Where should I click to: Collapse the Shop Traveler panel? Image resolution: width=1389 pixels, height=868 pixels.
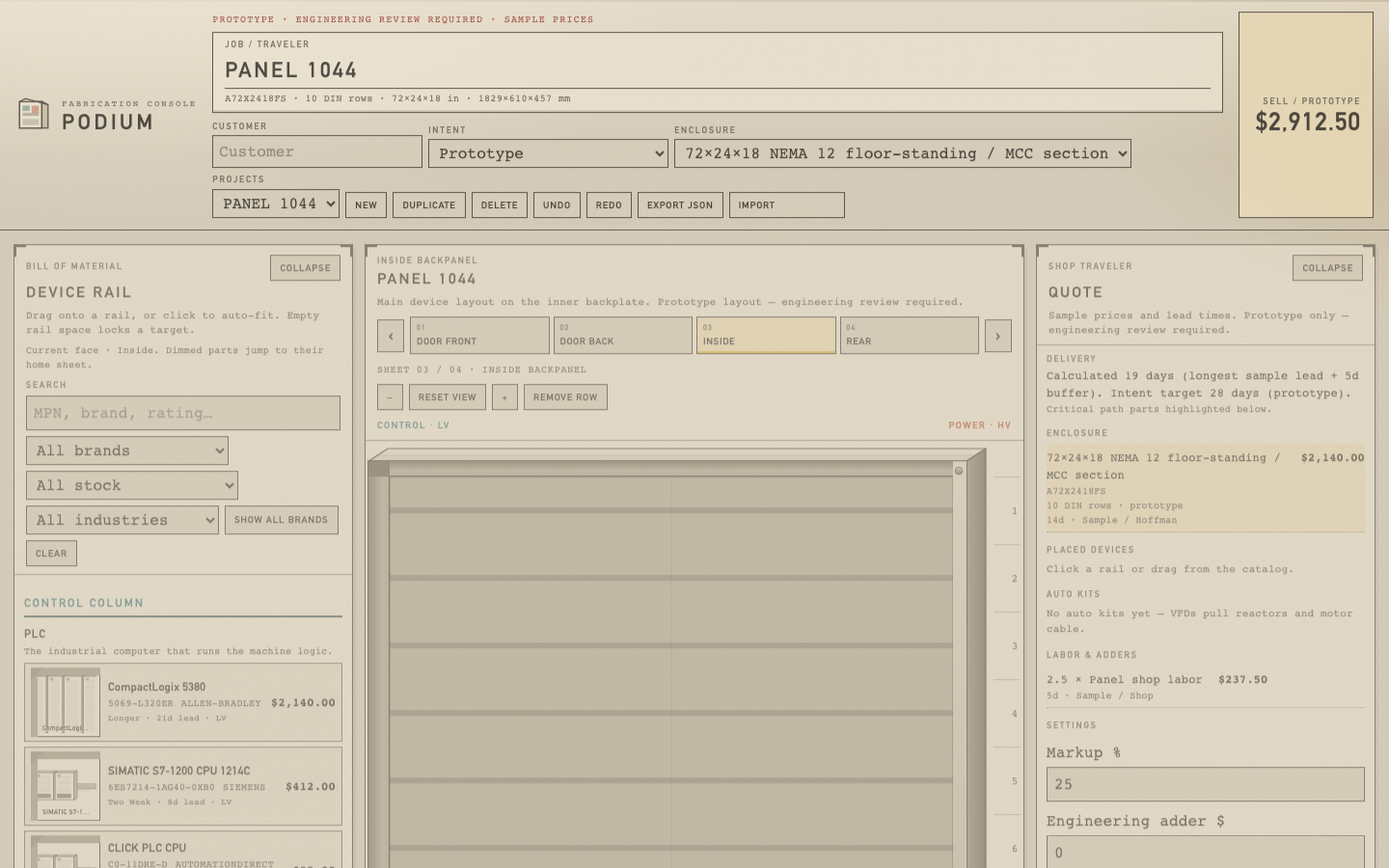point(1327,268)
